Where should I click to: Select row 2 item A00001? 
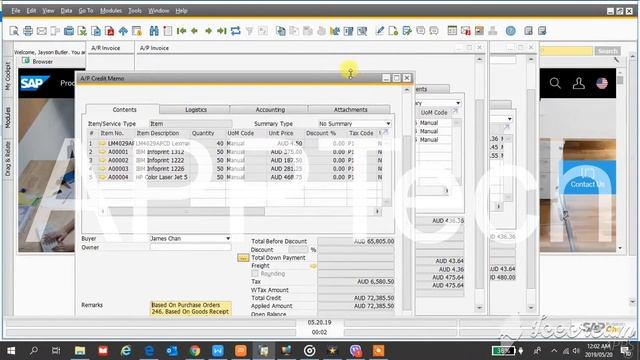pyautogui.click(x=235, y=152)
